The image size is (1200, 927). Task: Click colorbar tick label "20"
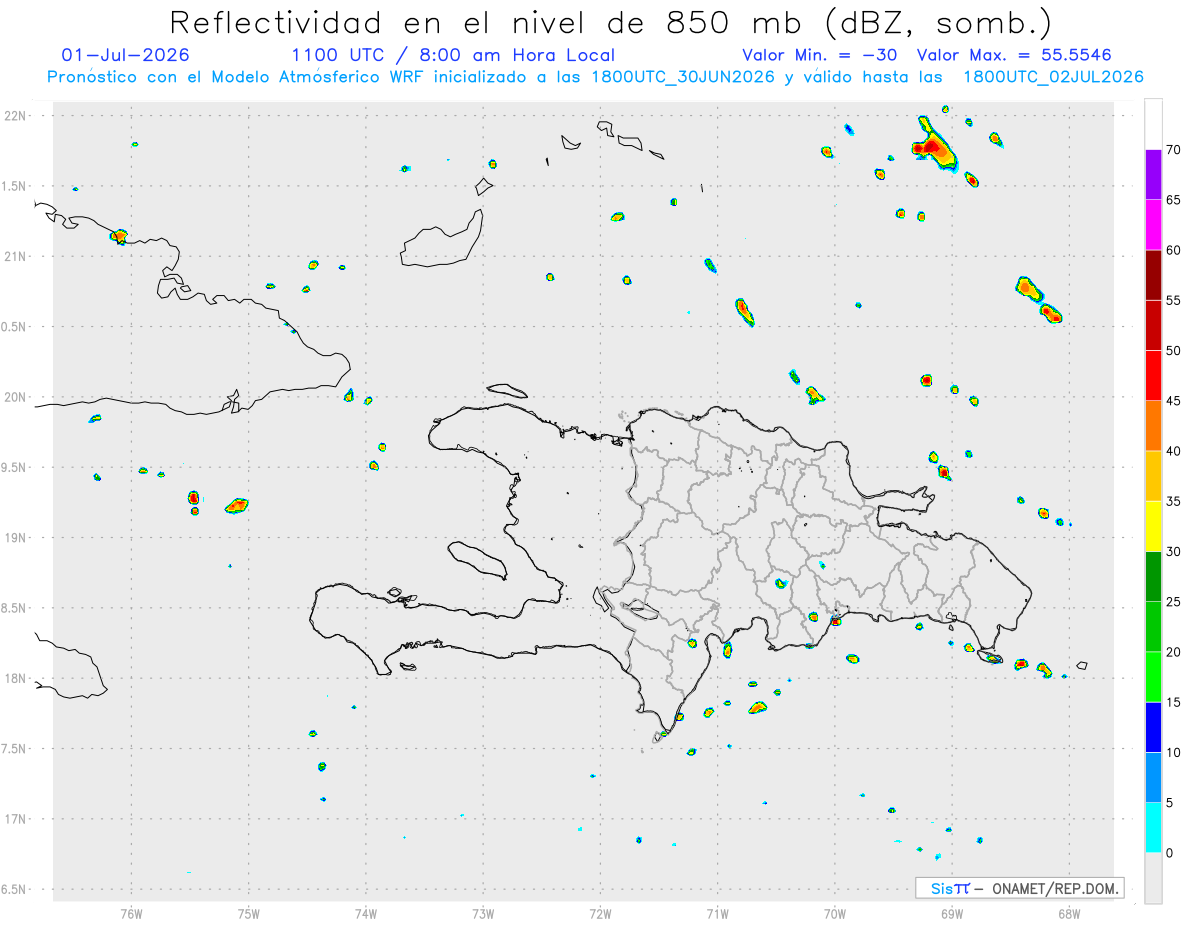coord(1174,652)
